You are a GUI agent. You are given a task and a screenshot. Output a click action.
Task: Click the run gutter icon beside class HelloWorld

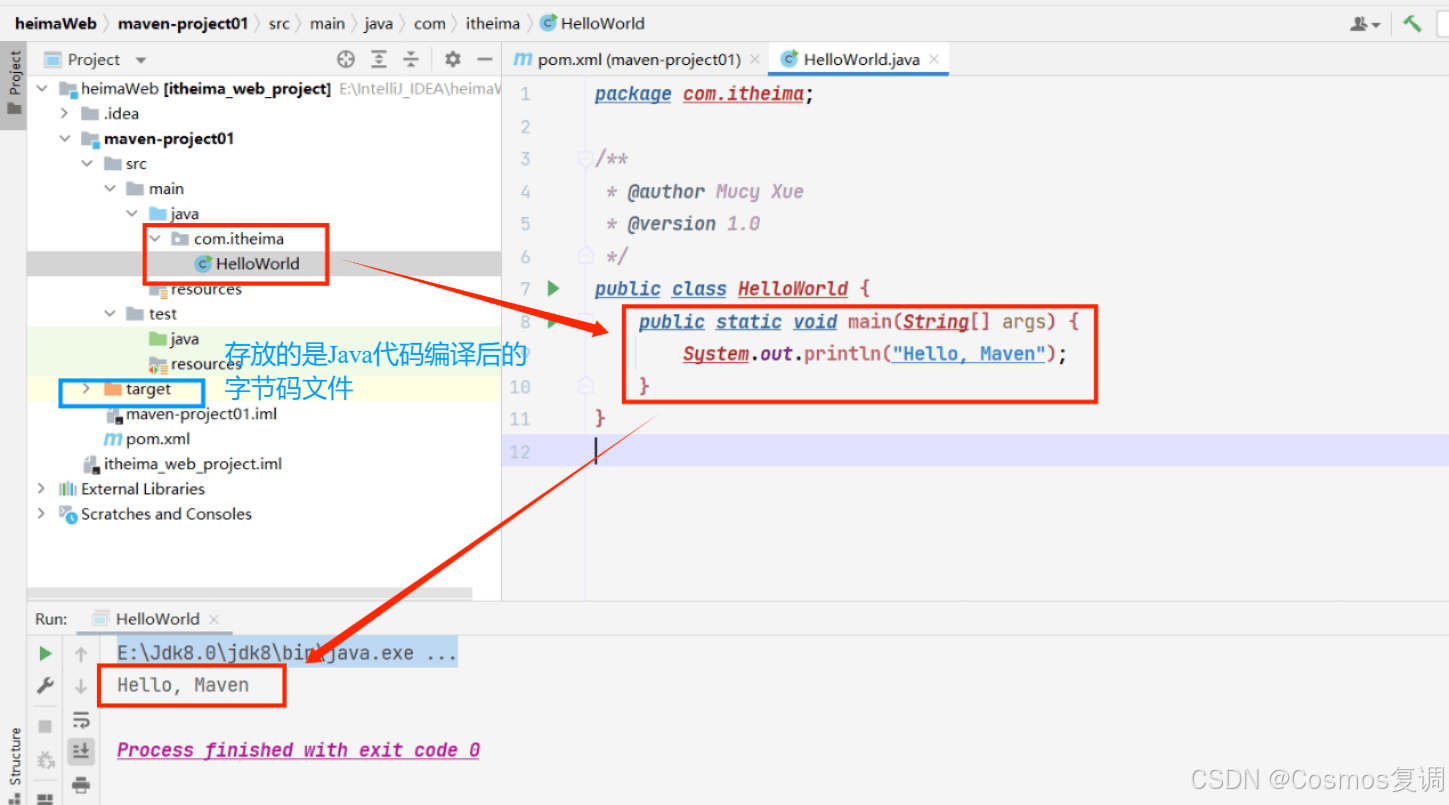554,289
